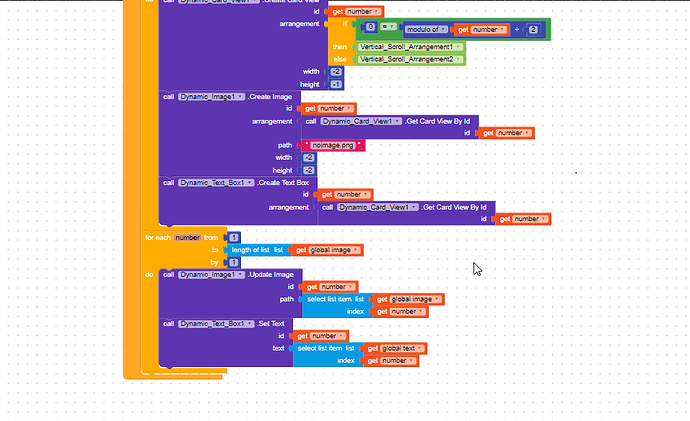This screenshot has width=690, height=421.
Task: Select the noimage.png path text block
Action: click(333, 145)
